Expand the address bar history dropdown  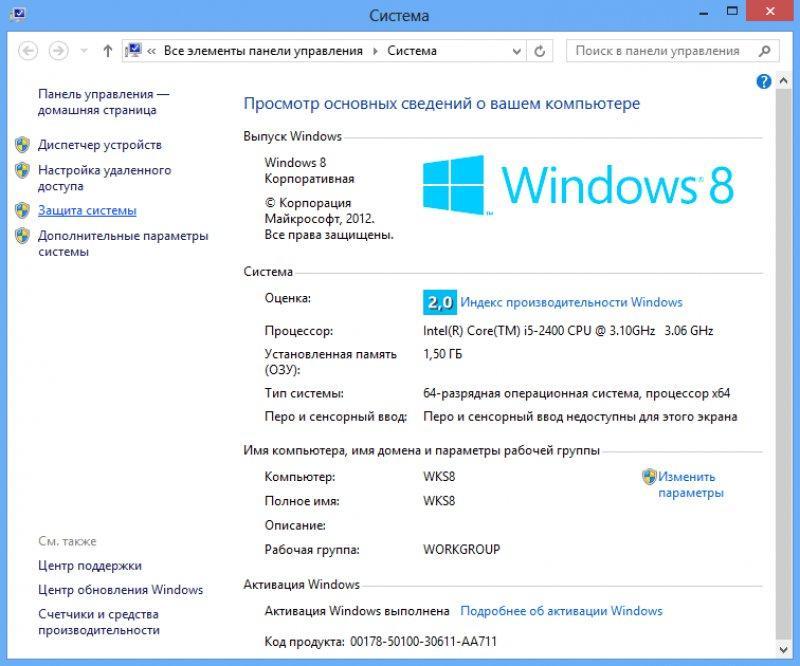pyautogui.click(x=516, y=51)
